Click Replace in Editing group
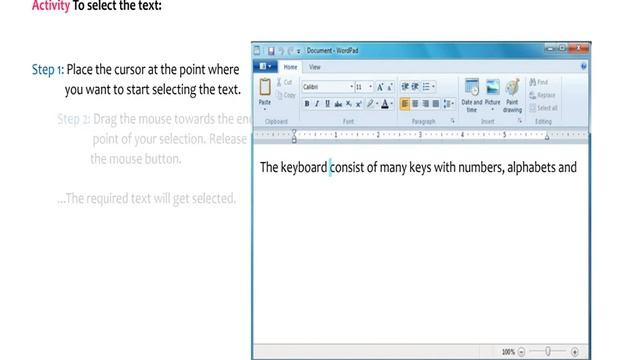The width and height of the screenshot is (640, 360). pyautogui.click(x=542, y=95)
